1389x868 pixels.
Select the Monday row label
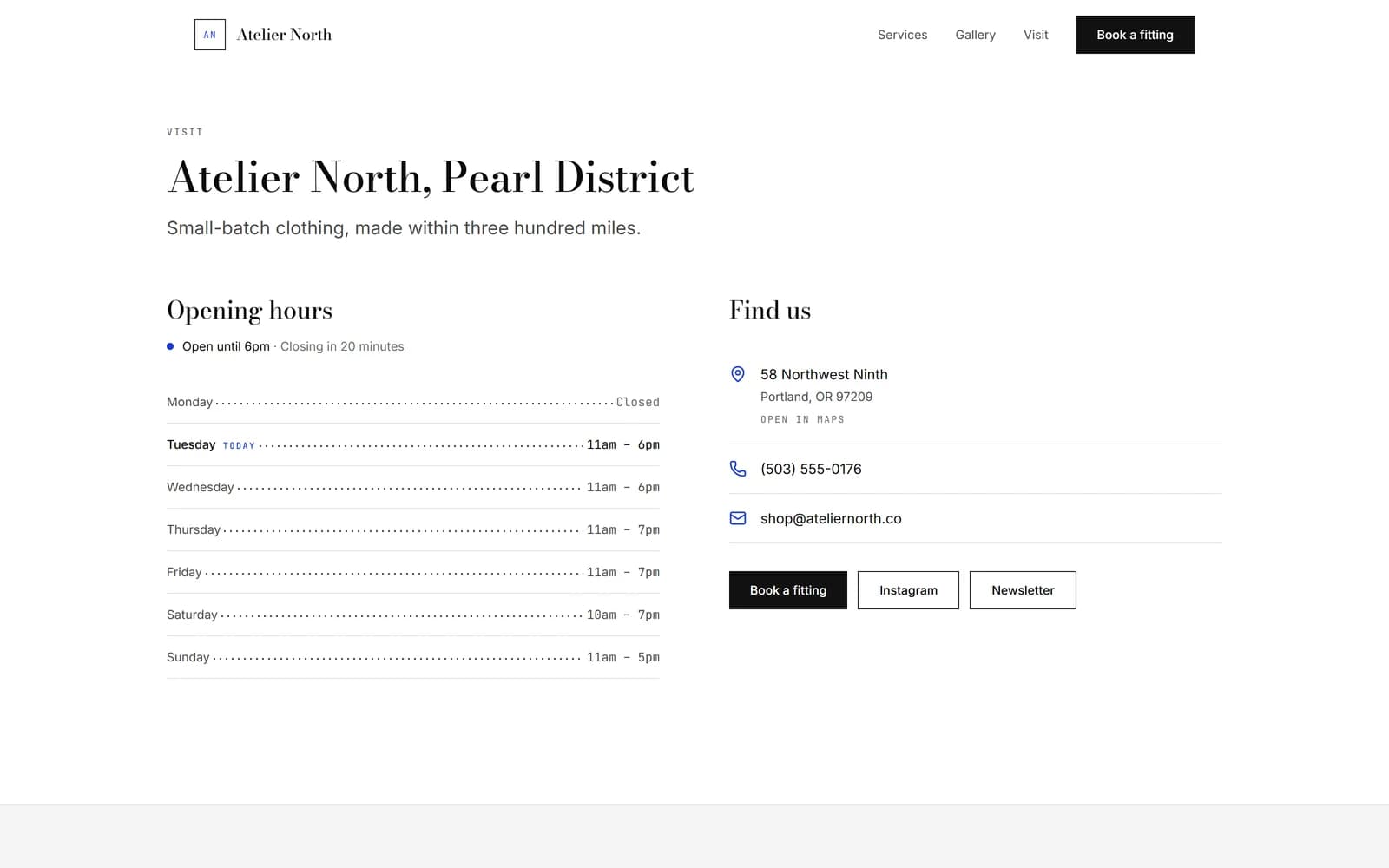click(189, 402)
